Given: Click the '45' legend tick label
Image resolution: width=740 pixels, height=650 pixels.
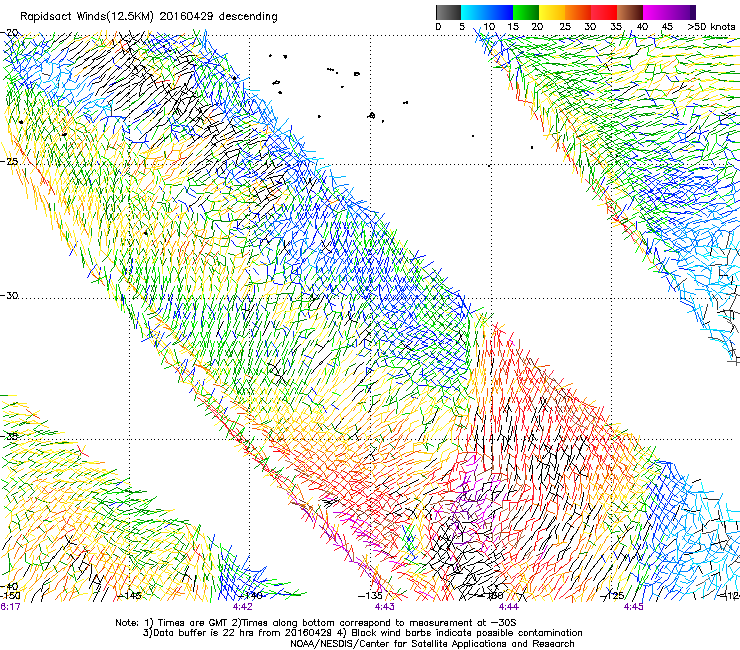Looking at the screenshot, I should click(x=667, y=26).
